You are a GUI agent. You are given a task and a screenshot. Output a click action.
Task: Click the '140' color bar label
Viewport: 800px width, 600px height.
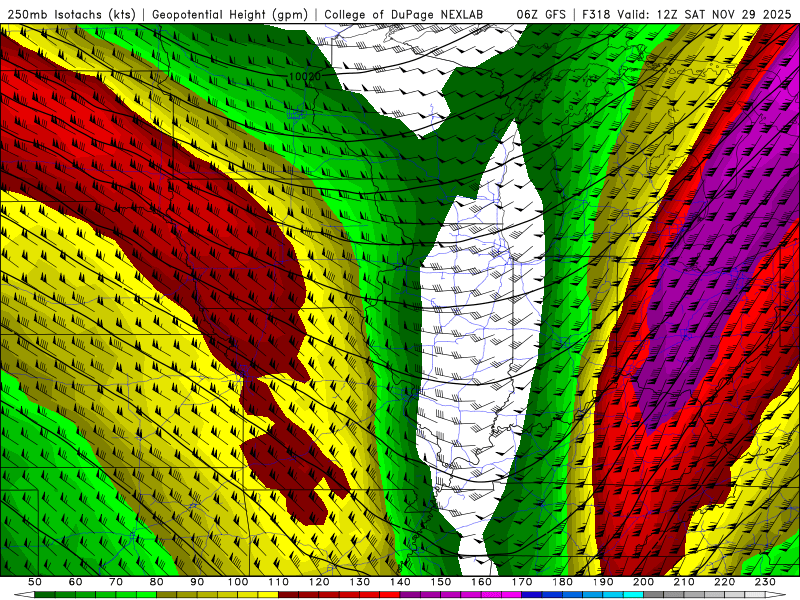400,582
